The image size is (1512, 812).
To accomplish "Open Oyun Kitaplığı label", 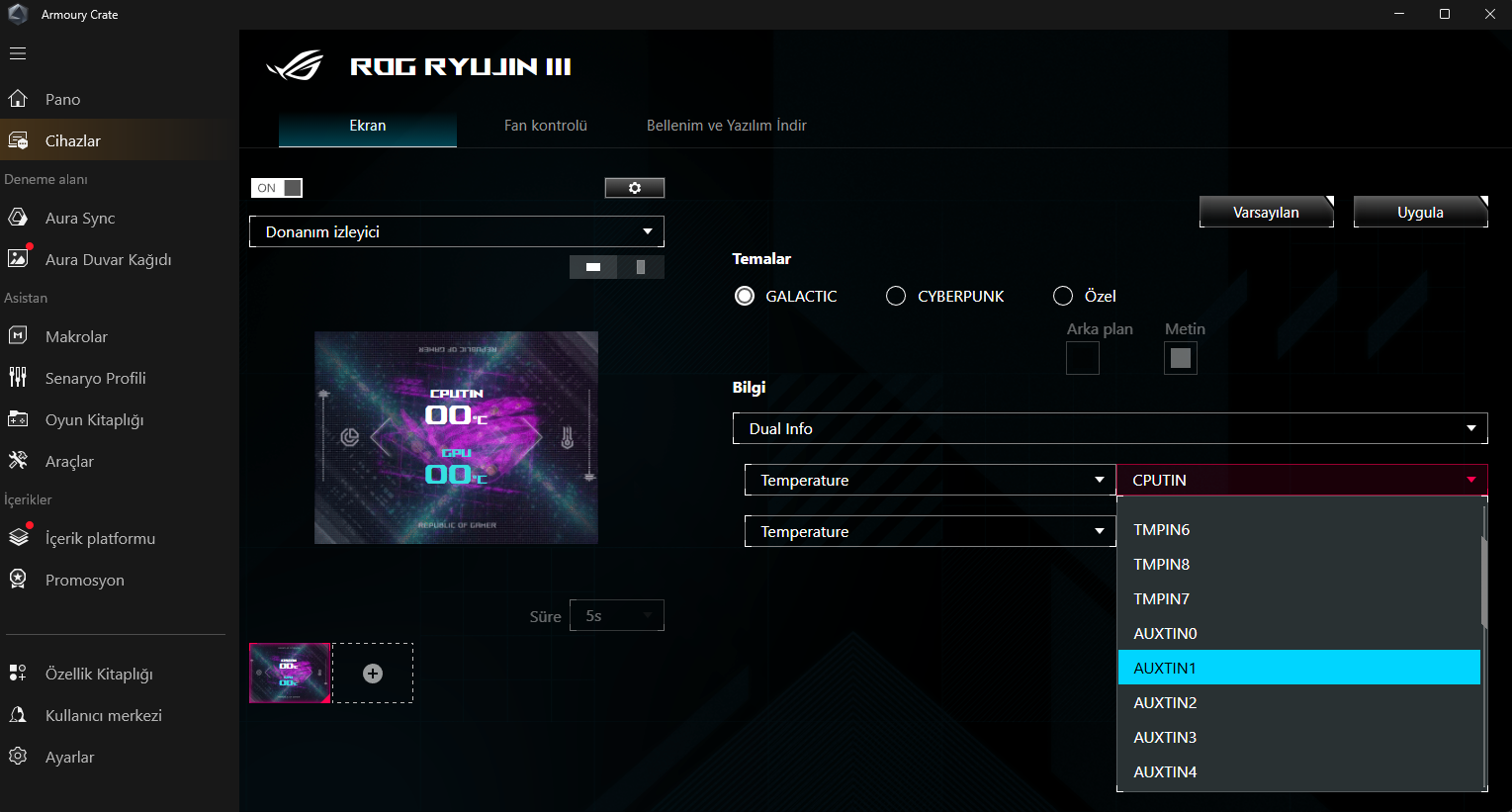I will [x=95, y=419].
